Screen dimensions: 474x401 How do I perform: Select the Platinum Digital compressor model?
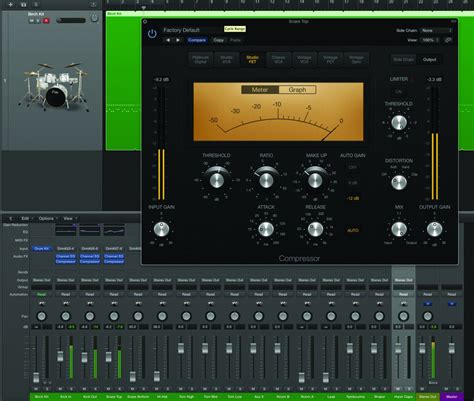coord(200,59)
